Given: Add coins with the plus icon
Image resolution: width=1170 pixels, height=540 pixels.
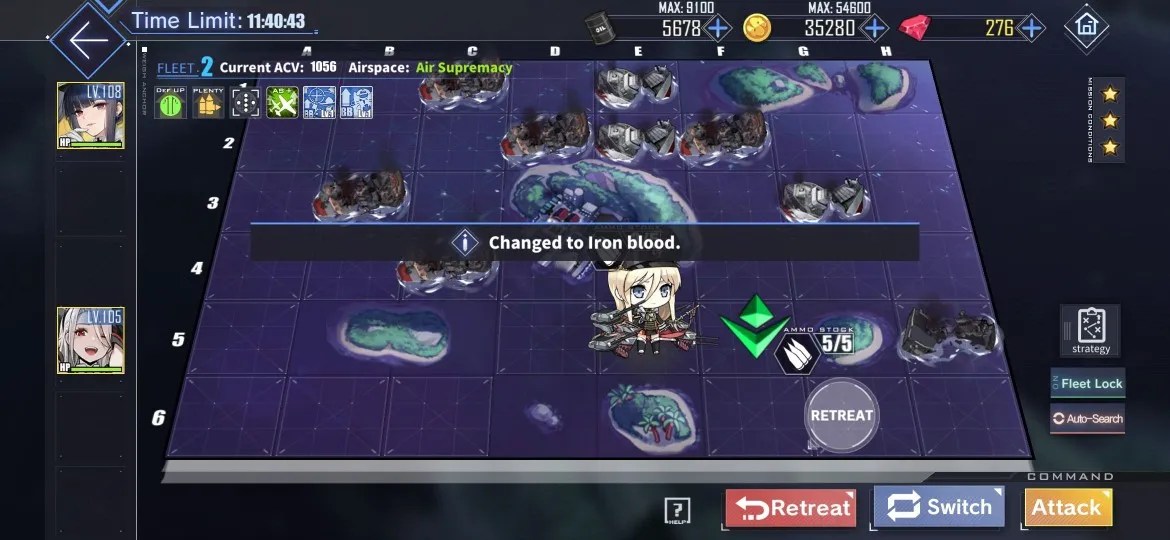Looking at the screenshot, I should coord(874,29).
